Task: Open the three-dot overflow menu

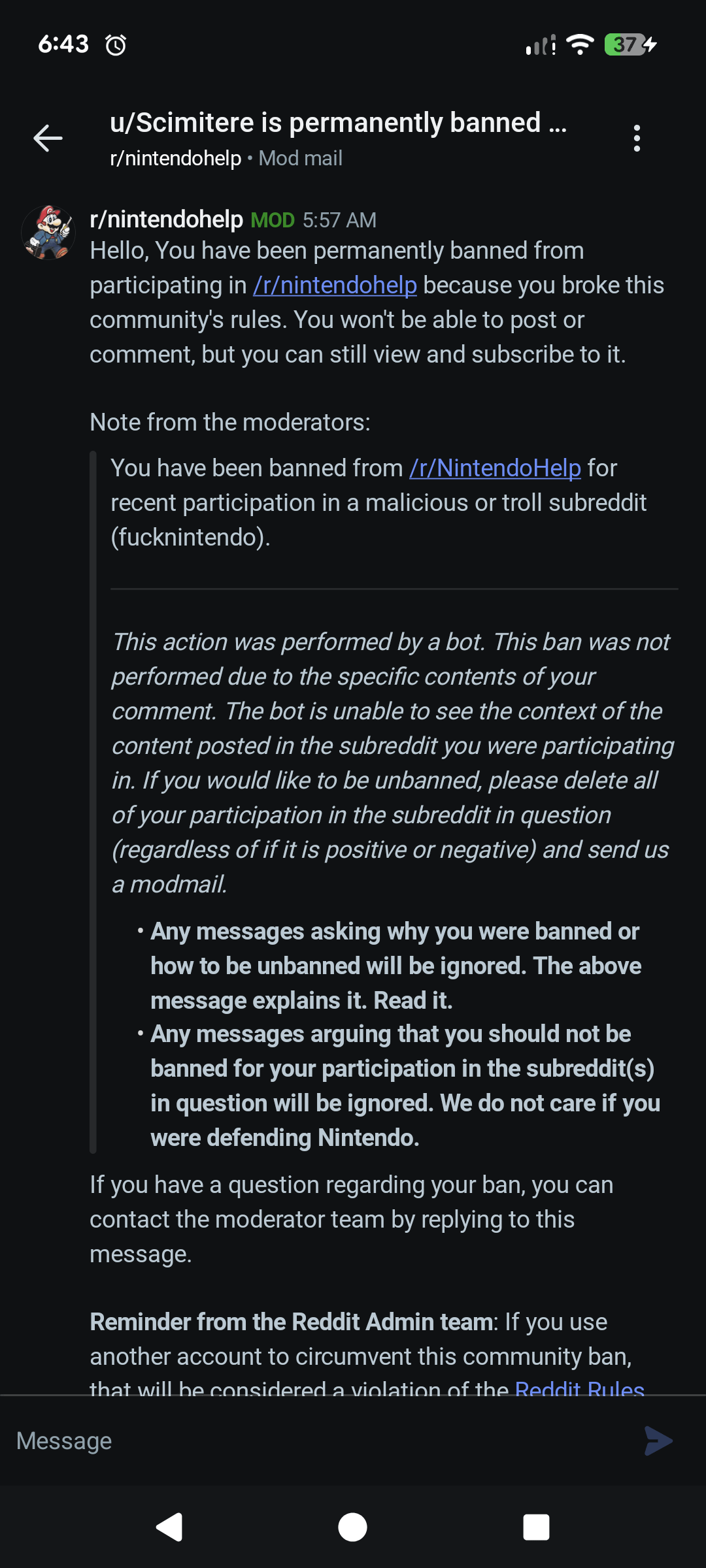Action: coord(637,139)
